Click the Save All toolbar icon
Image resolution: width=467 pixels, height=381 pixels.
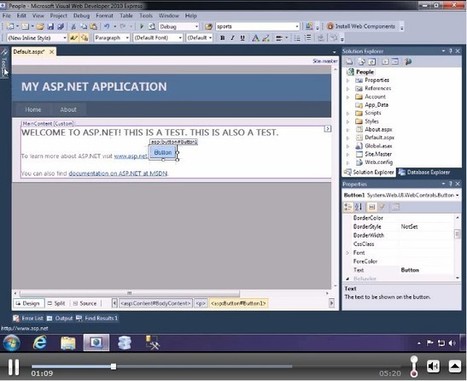coord(61,26)
